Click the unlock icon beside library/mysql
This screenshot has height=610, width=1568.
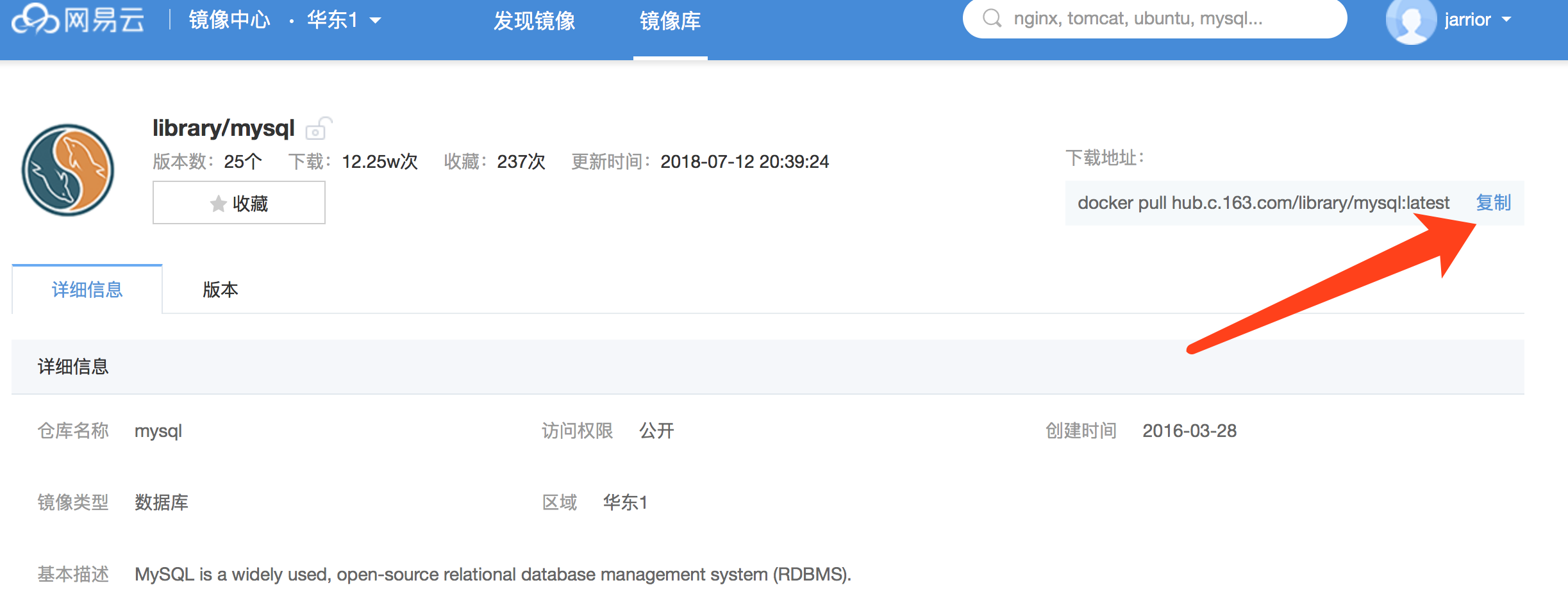pos(319,128)
